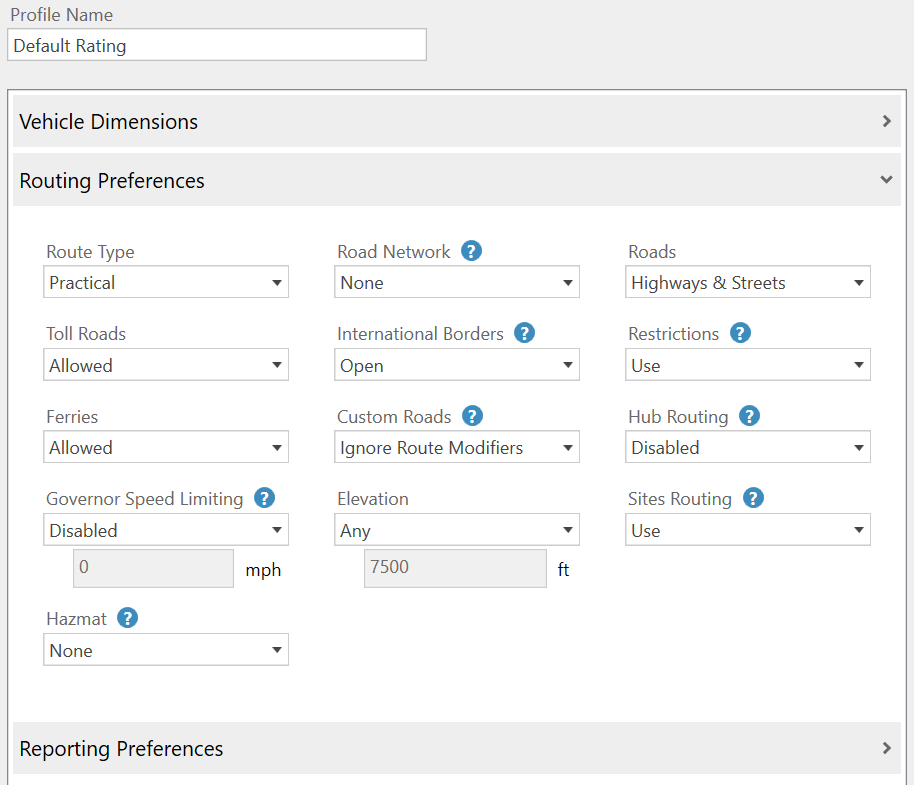
Task: Open help for Sites Routing
Action: pyautogui.click(x=753, y=498)
